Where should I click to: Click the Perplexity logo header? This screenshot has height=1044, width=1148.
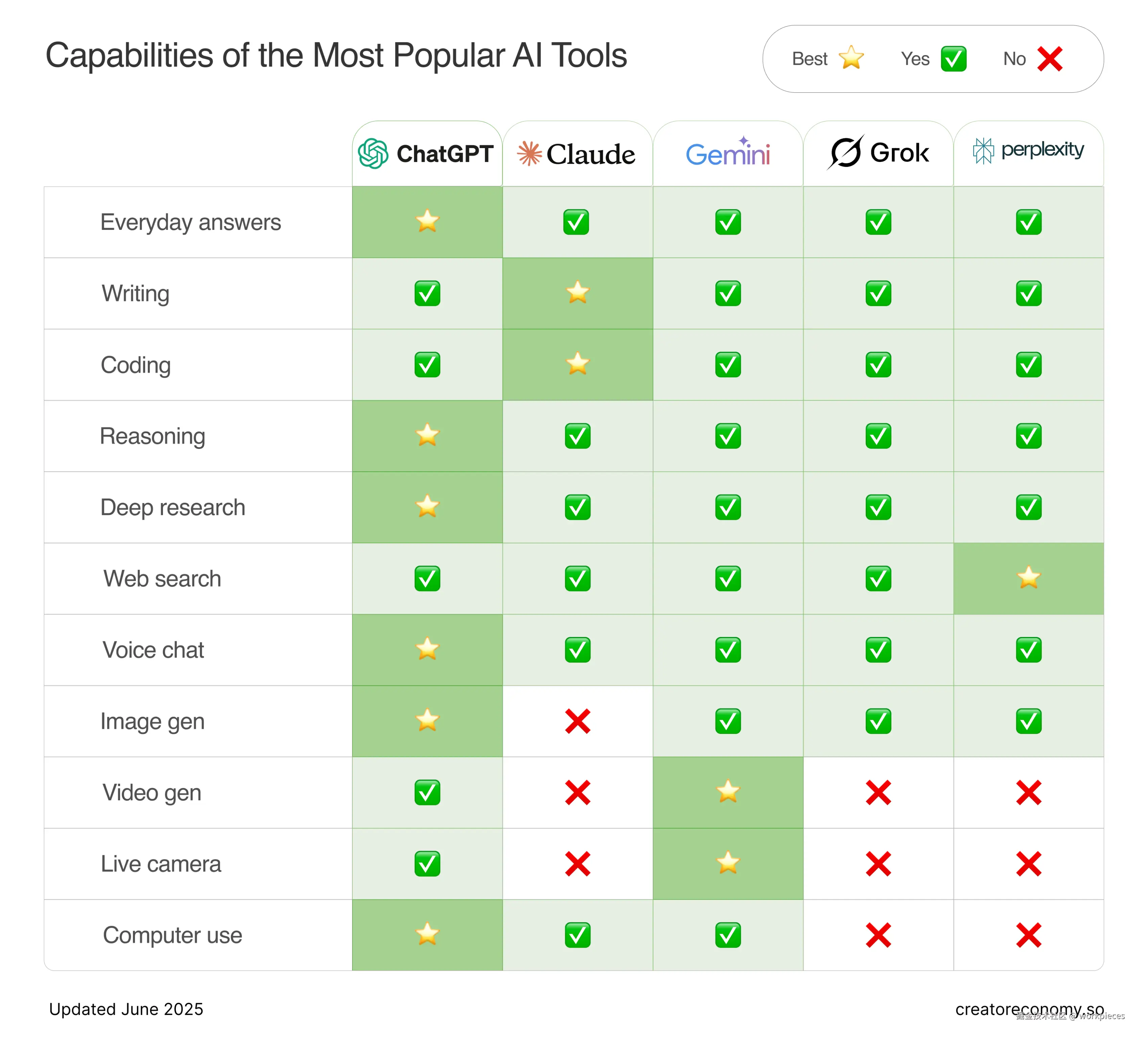pos(1028,150)
